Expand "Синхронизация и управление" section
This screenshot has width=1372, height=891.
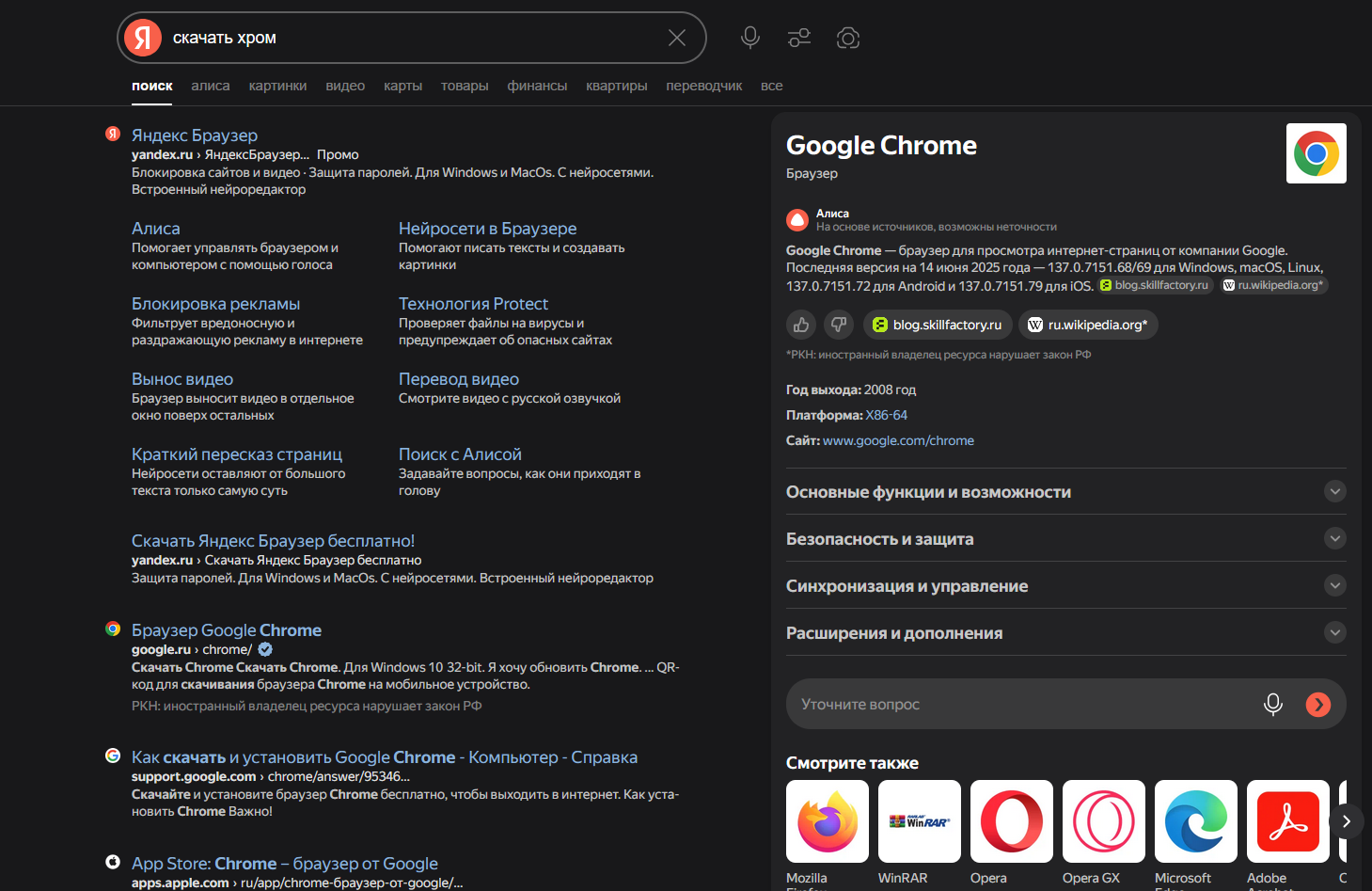[1066, 585]
